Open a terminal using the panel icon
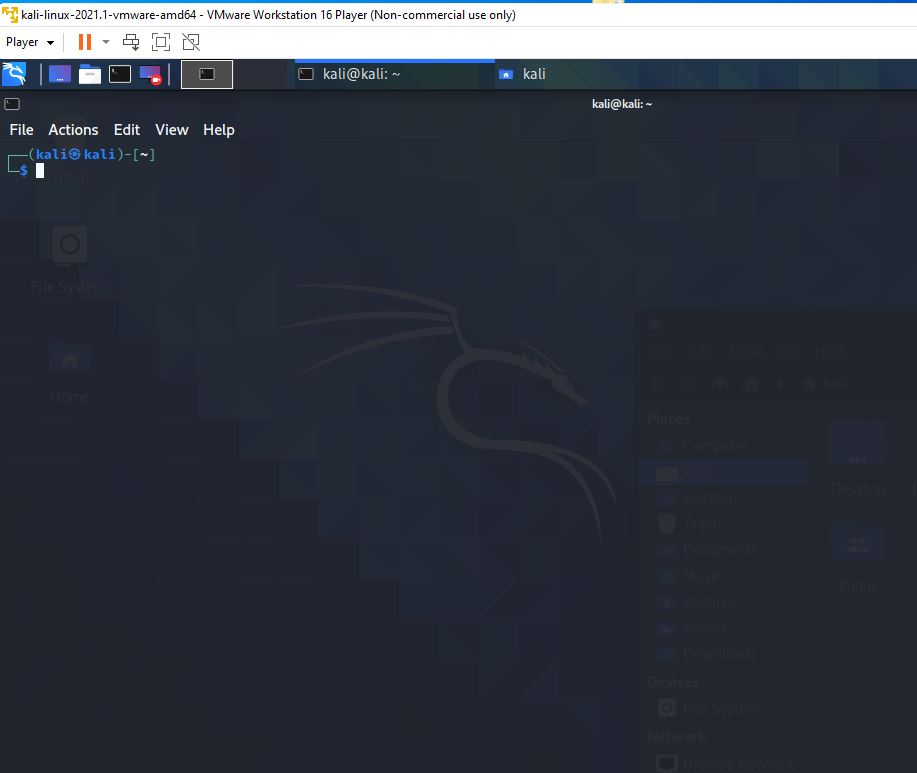Image resolution: width=917 pixels, height=773 pixels. 119,73
